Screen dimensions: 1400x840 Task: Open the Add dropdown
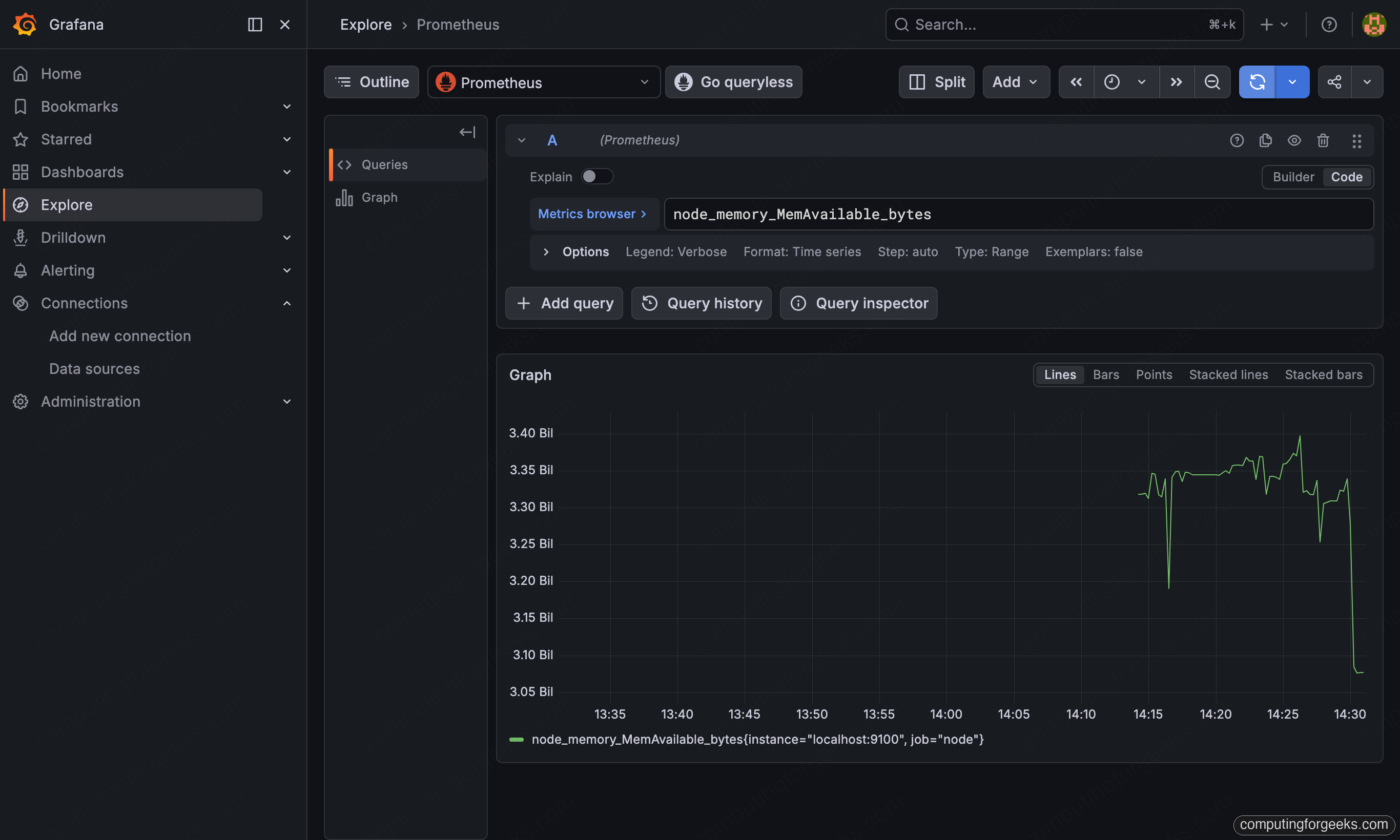(x=1016, y=82)
